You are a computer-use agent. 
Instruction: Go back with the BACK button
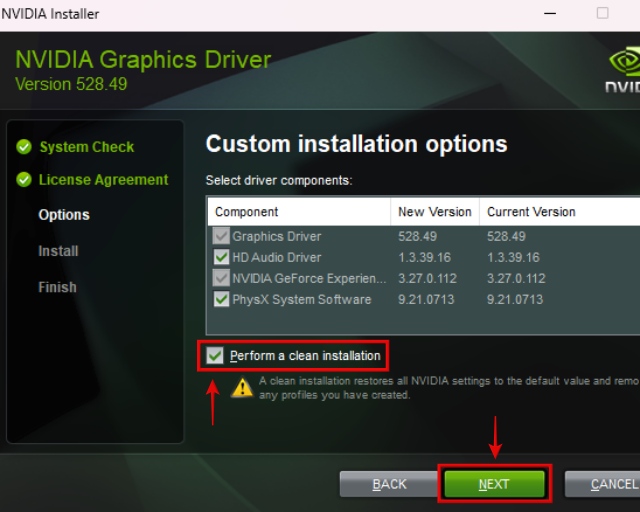[389, 484]
